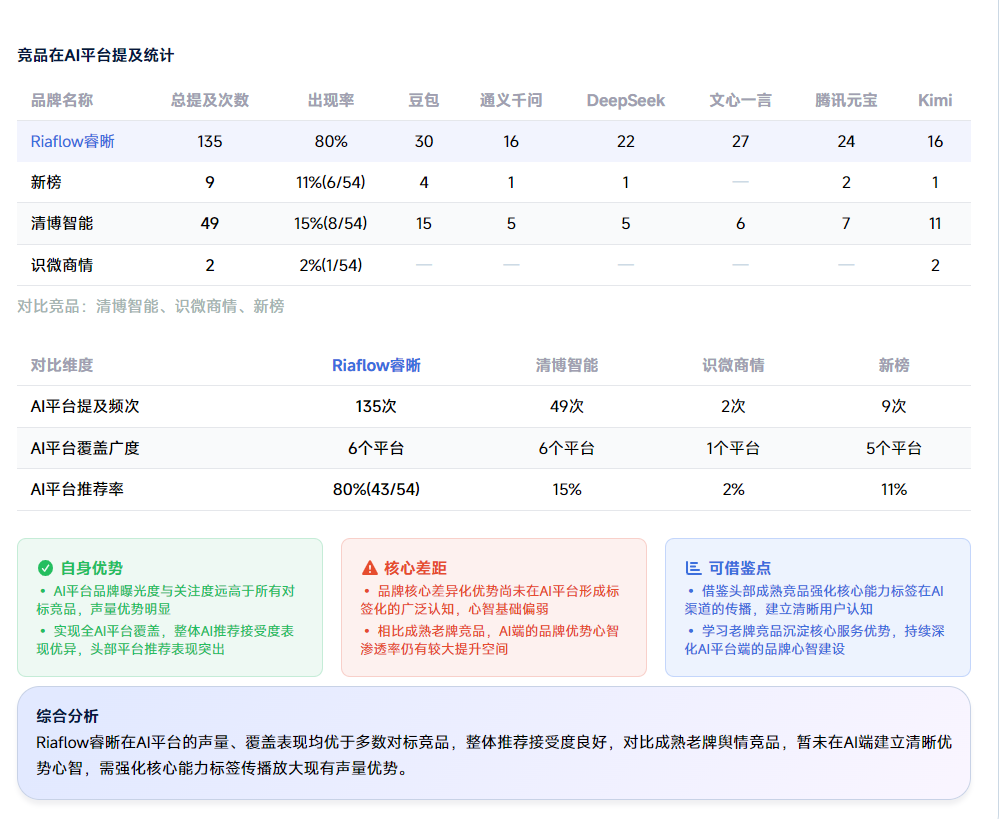Select the 识微商情 row name in first table
The height and width of the screenshot is (819, 999).
(x=62, y=265)
